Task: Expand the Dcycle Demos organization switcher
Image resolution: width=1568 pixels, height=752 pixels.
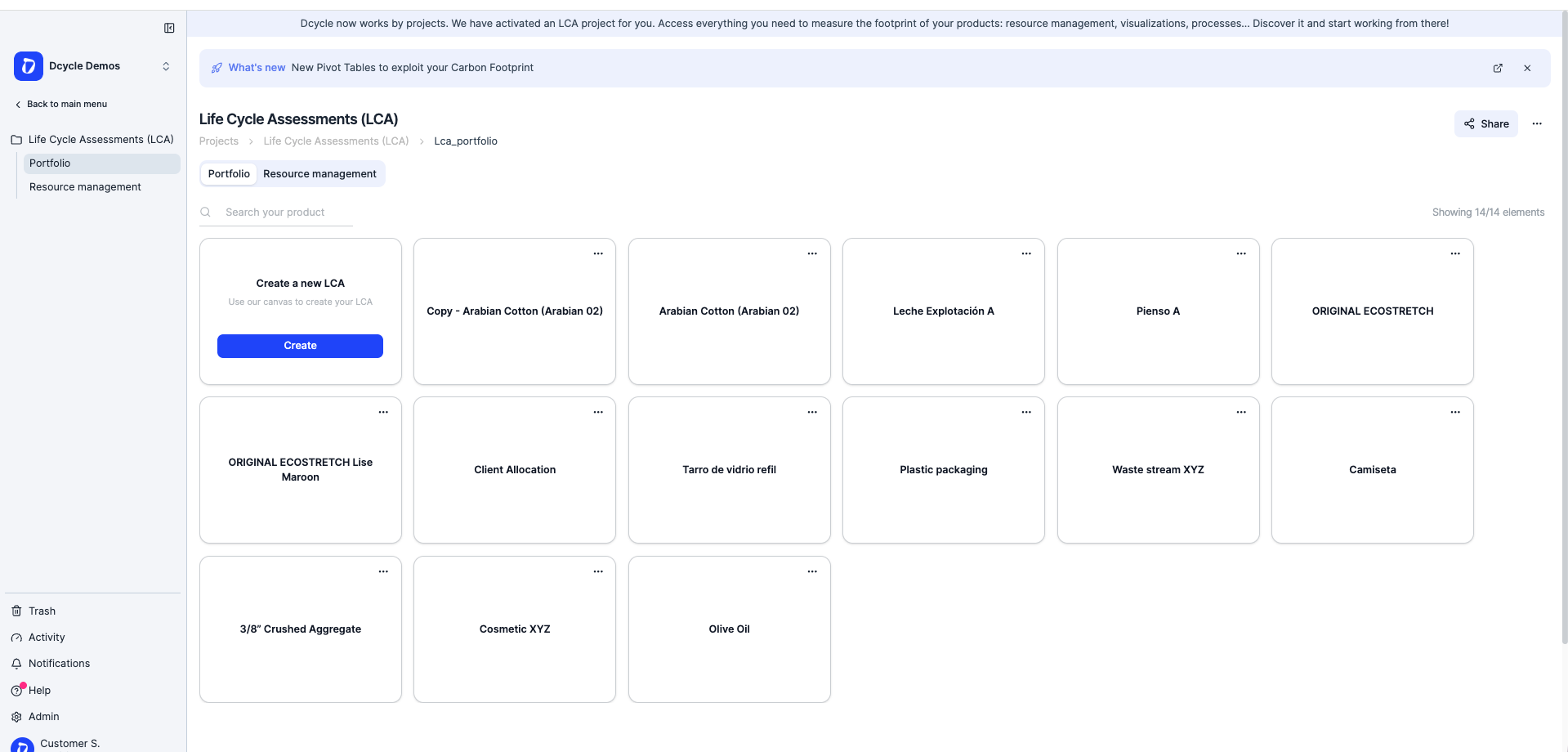Action: (x=166, y=66)
